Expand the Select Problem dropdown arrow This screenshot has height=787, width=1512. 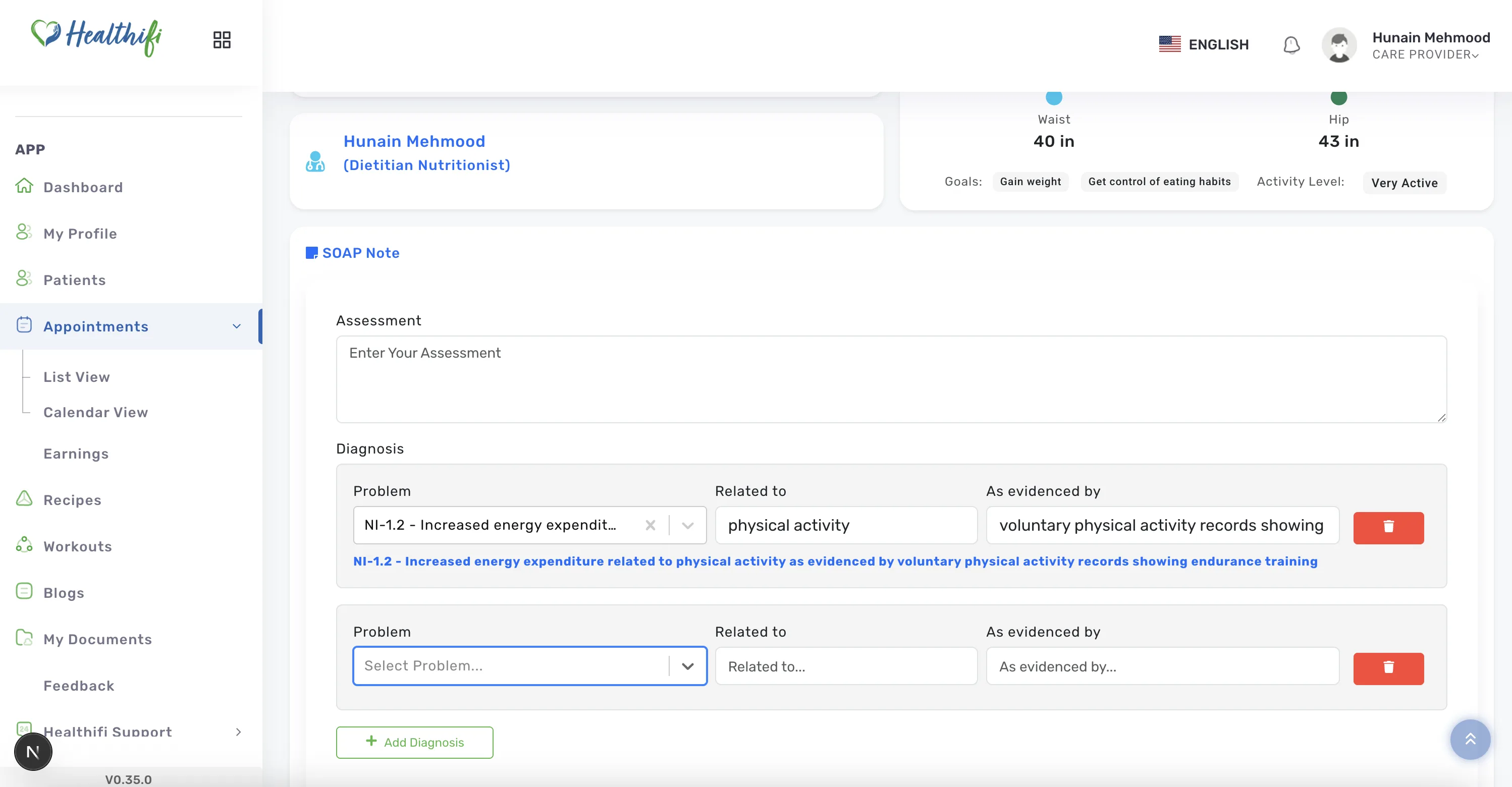tap(688, 666)
